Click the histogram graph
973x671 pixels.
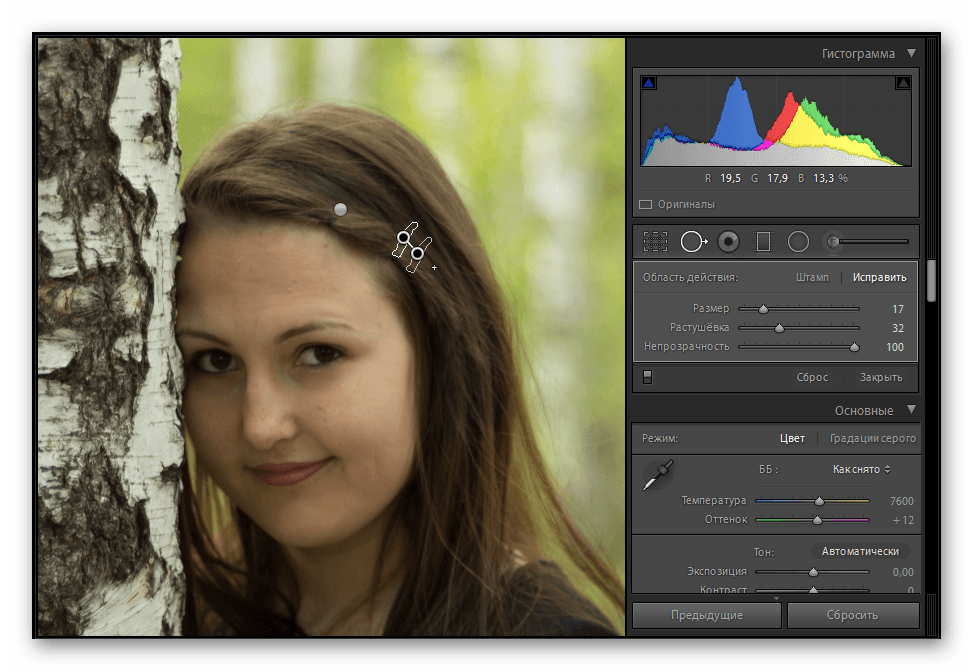(x=776, y=120)
